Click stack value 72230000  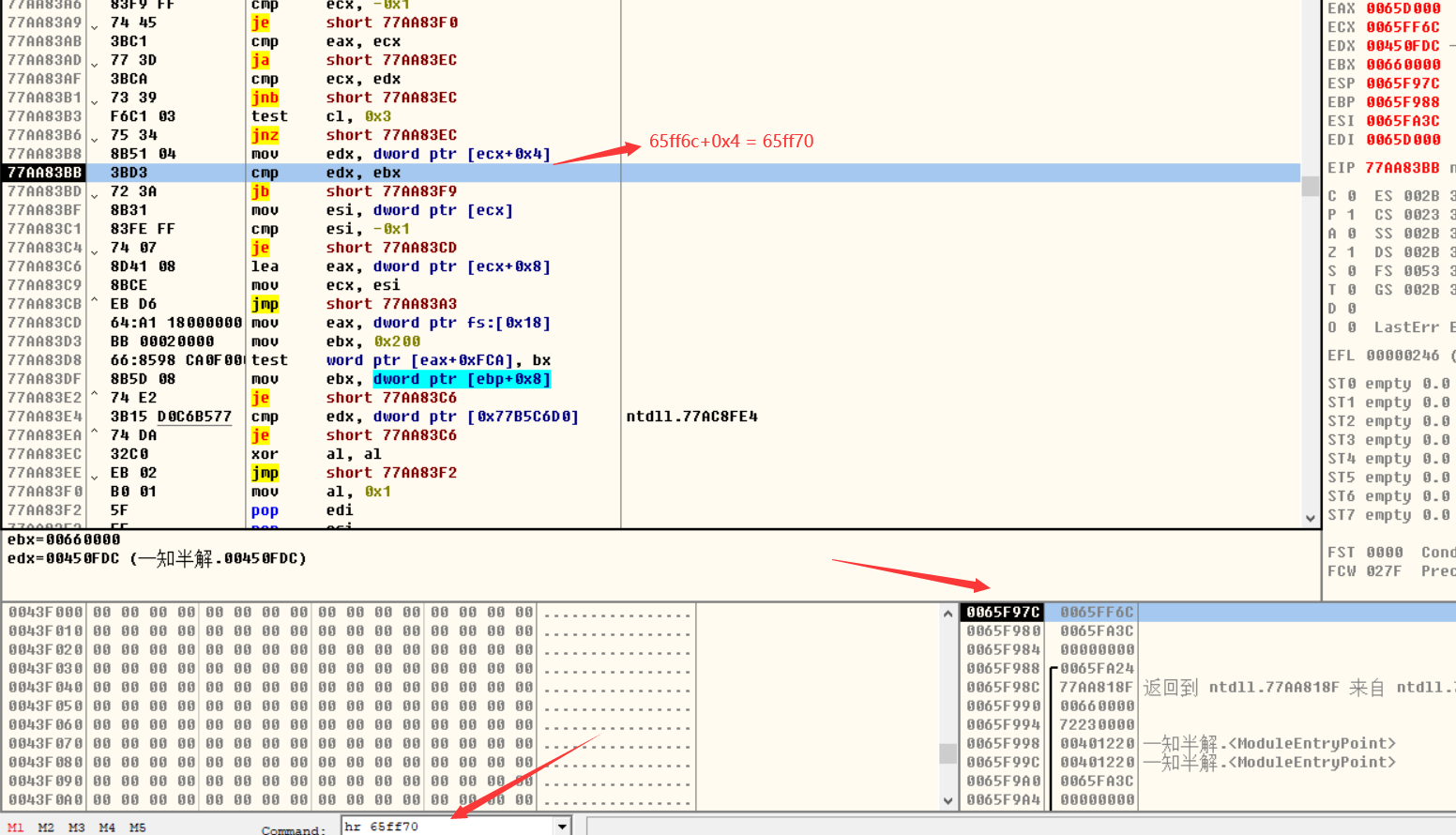(1097, 724)
